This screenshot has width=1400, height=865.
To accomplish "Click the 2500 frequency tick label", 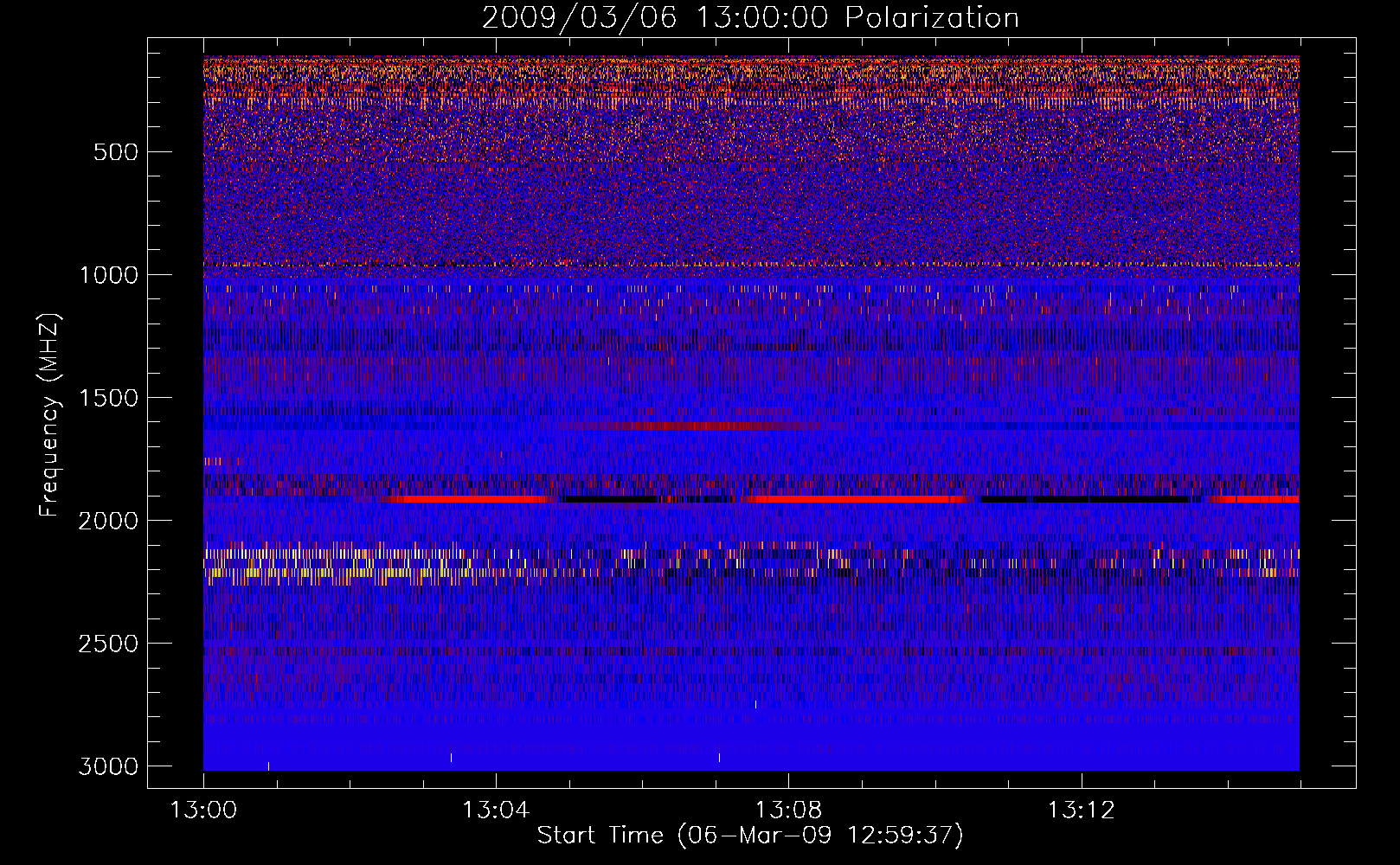I will pos(108,644).
